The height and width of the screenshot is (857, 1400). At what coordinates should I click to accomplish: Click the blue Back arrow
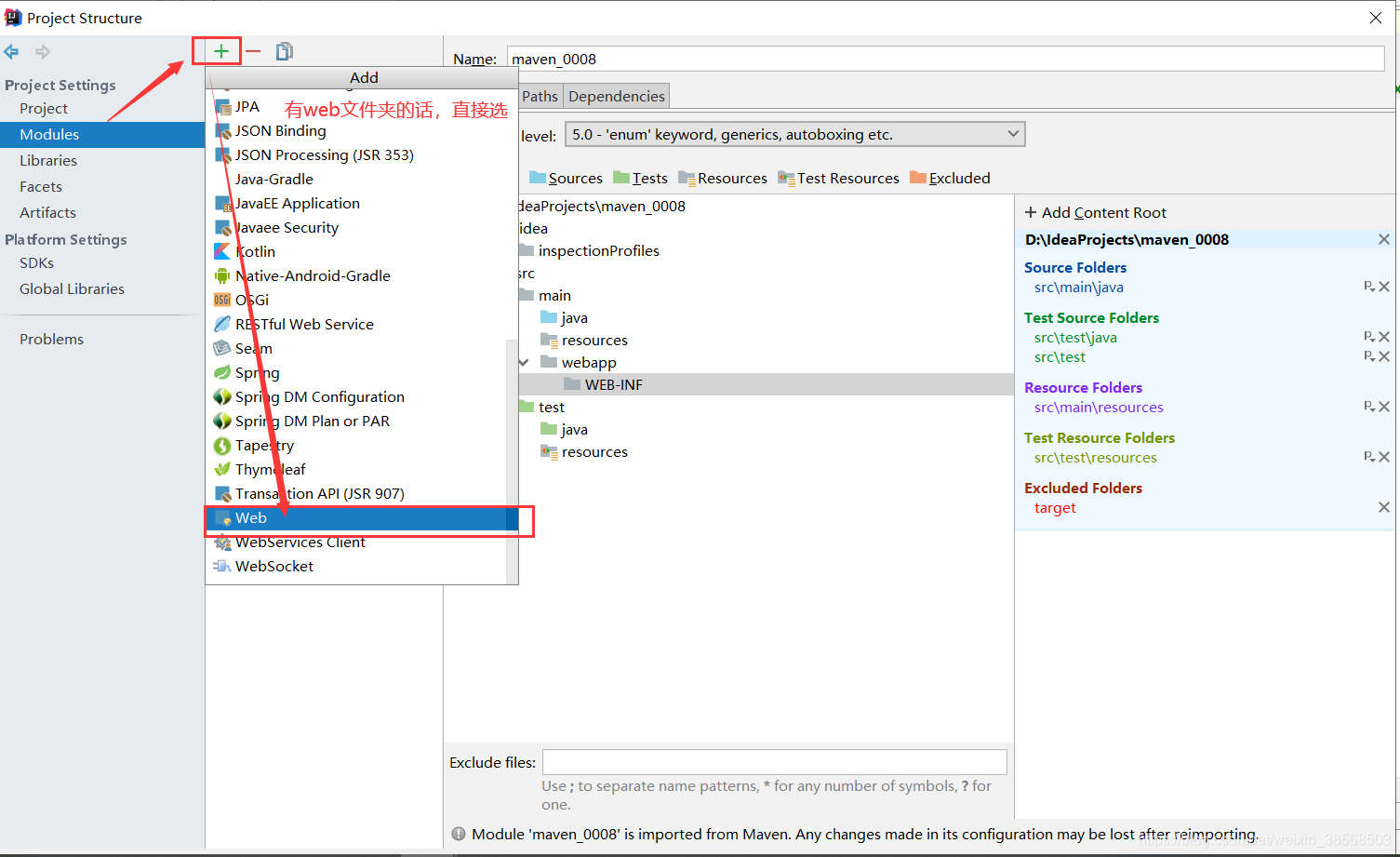(x=11, y=52)
